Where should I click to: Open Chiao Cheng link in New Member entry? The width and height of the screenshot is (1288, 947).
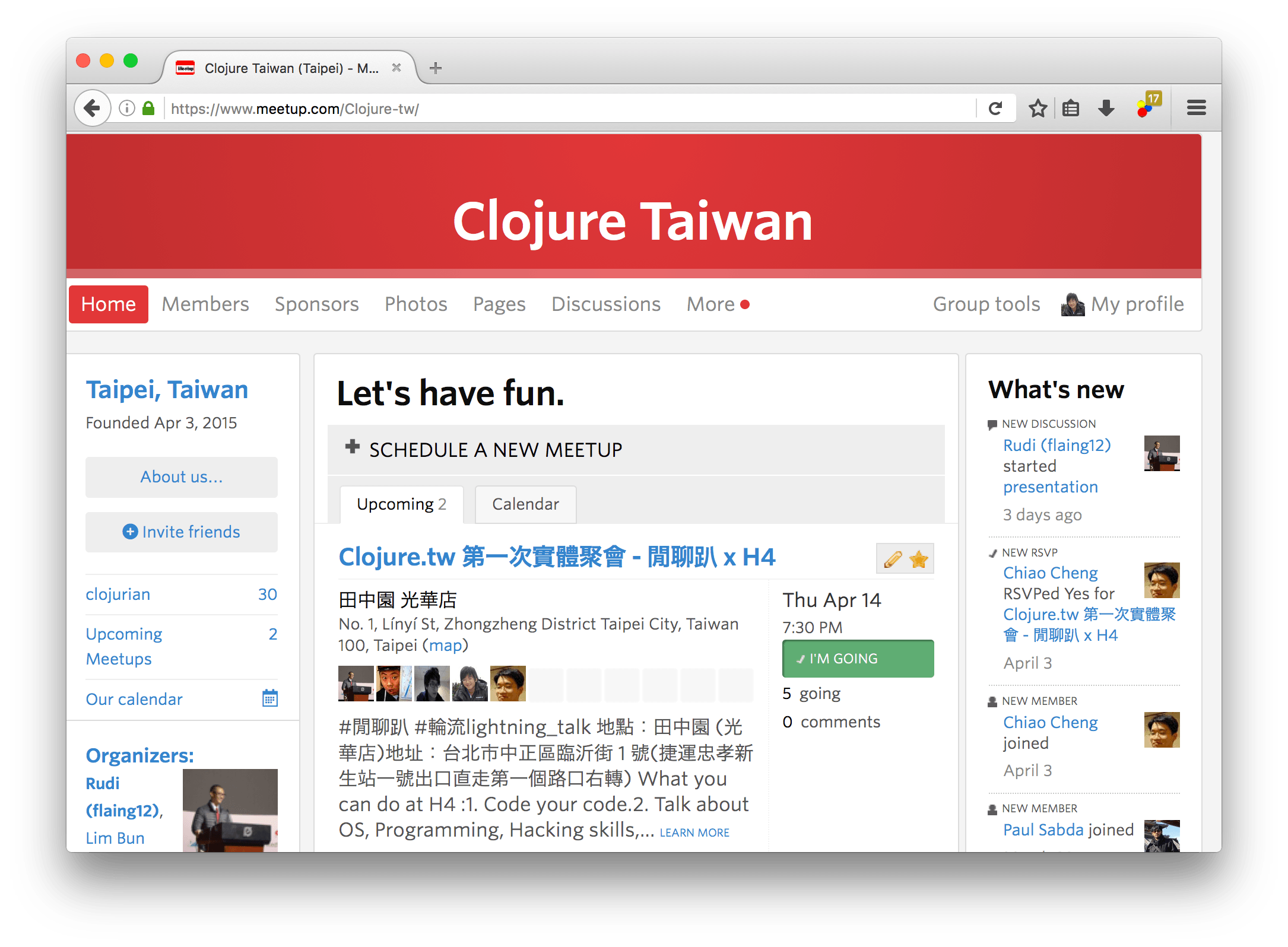1050,722
